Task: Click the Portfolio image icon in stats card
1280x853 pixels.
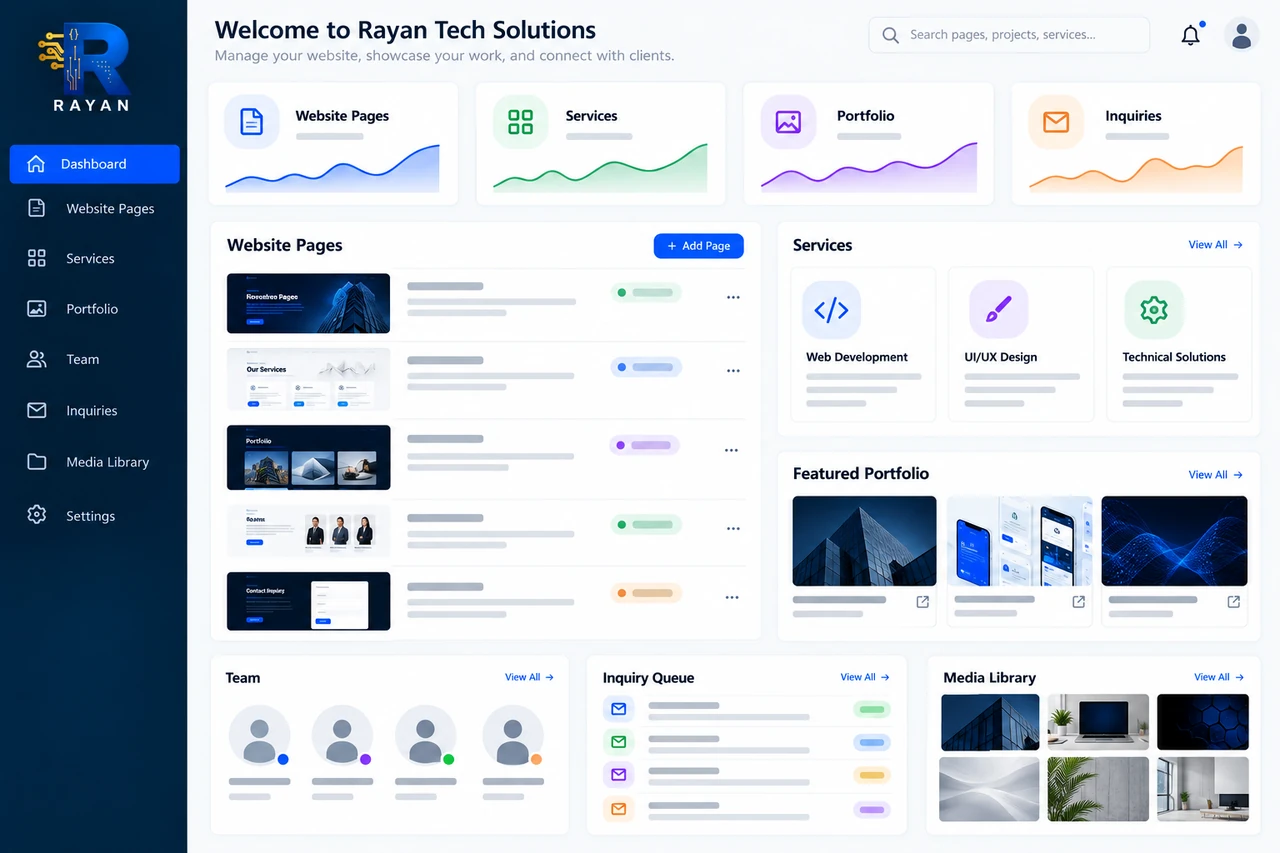Action: coord(788,122)
